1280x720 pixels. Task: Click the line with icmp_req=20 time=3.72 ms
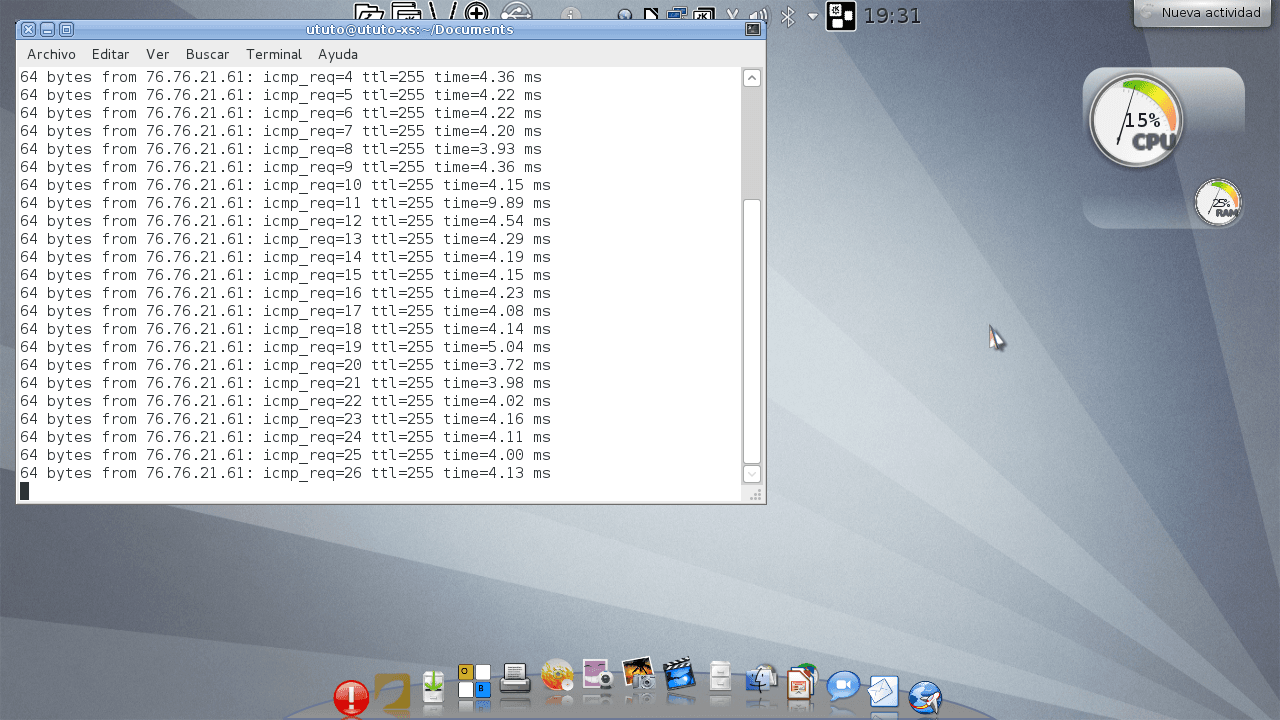(x=285, y=365)
